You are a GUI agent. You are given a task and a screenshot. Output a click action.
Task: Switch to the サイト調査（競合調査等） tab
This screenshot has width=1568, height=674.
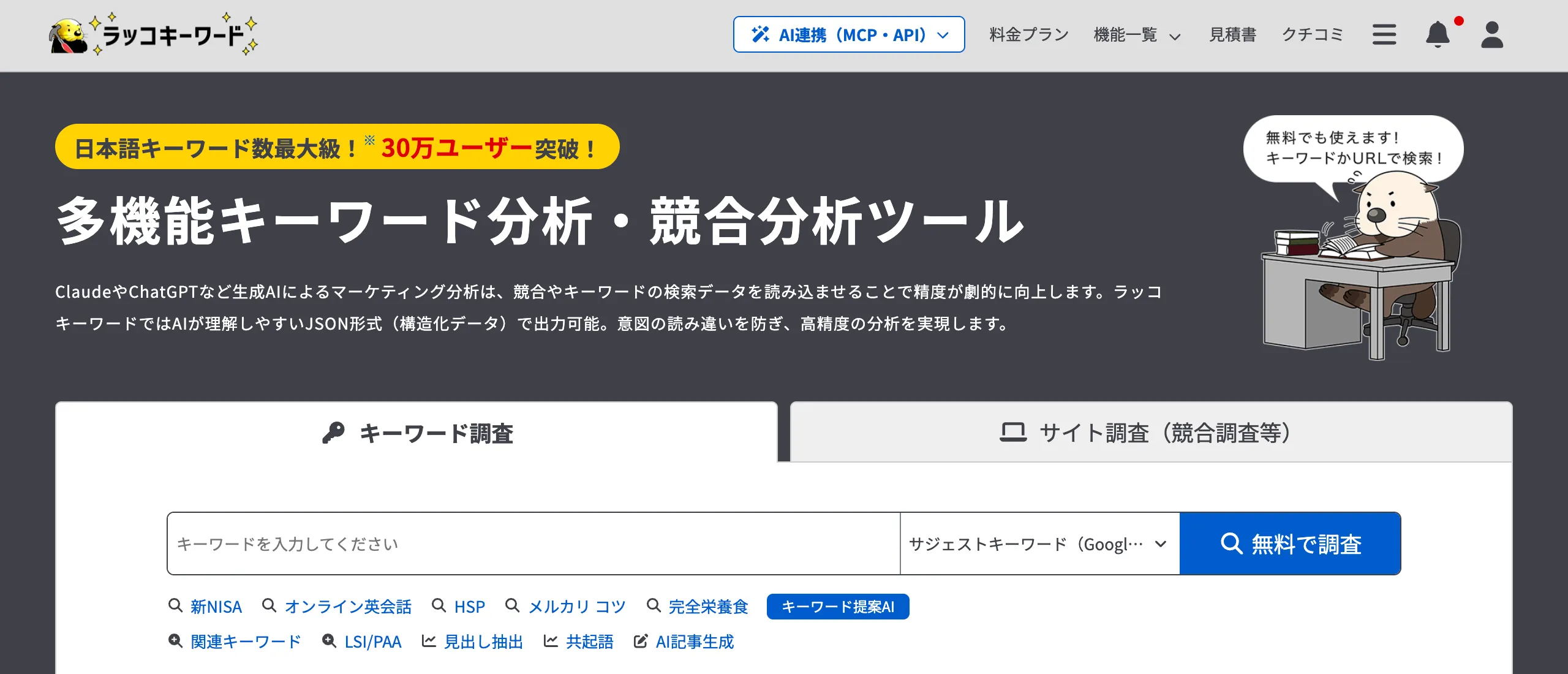tap(1151, 433)
